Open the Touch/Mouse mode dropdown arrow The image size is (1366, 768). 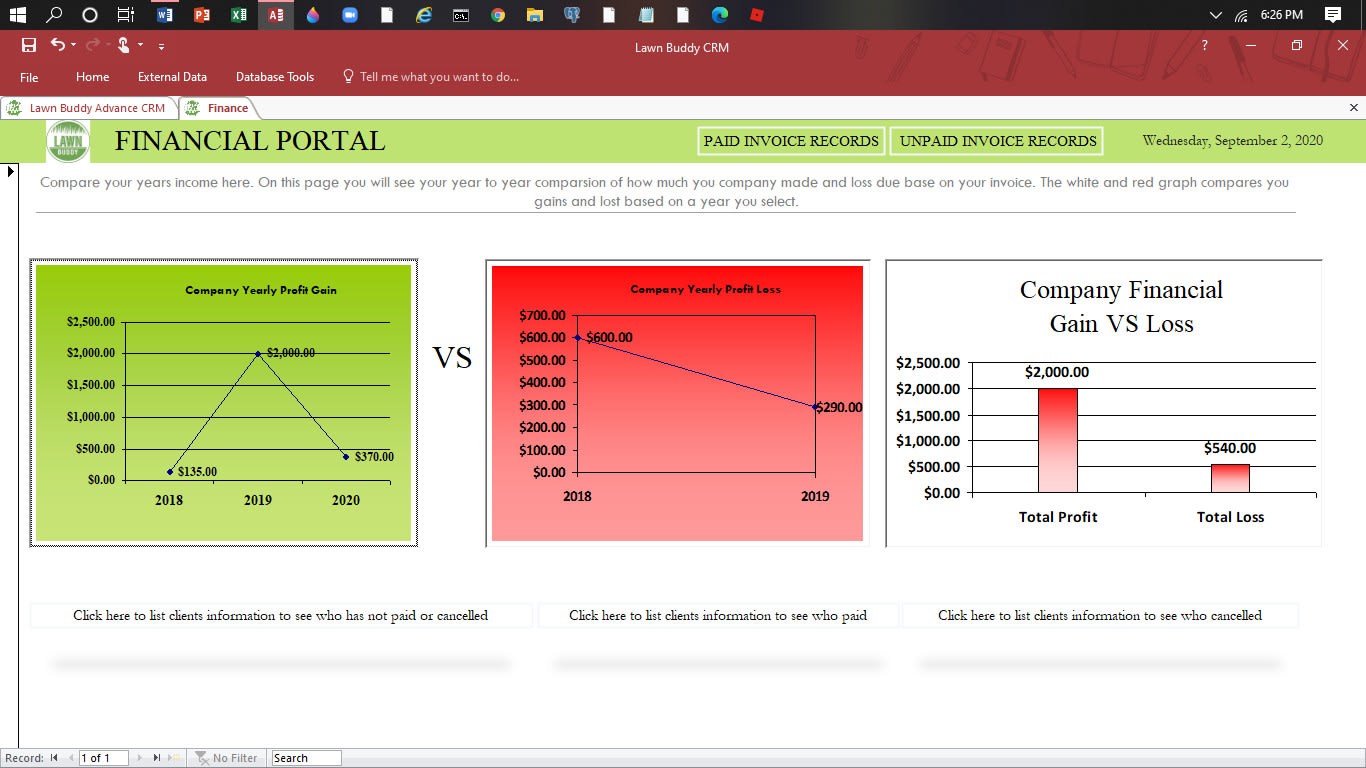[x=141, y=45]
